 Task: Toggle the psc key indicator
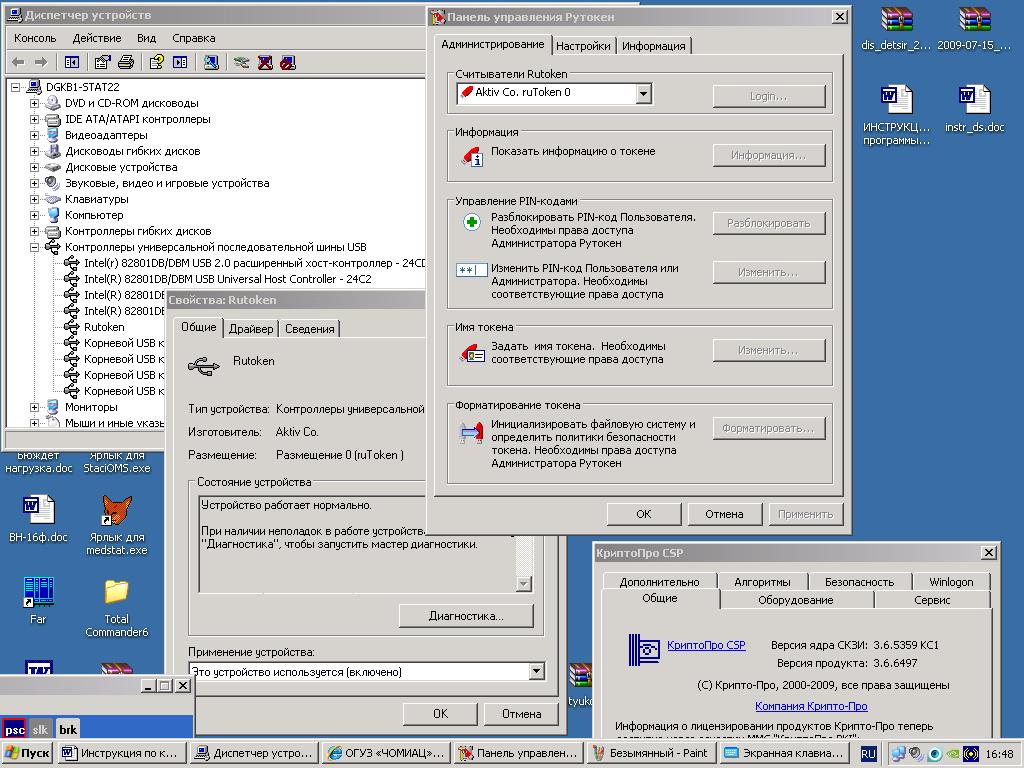point(14,729)
